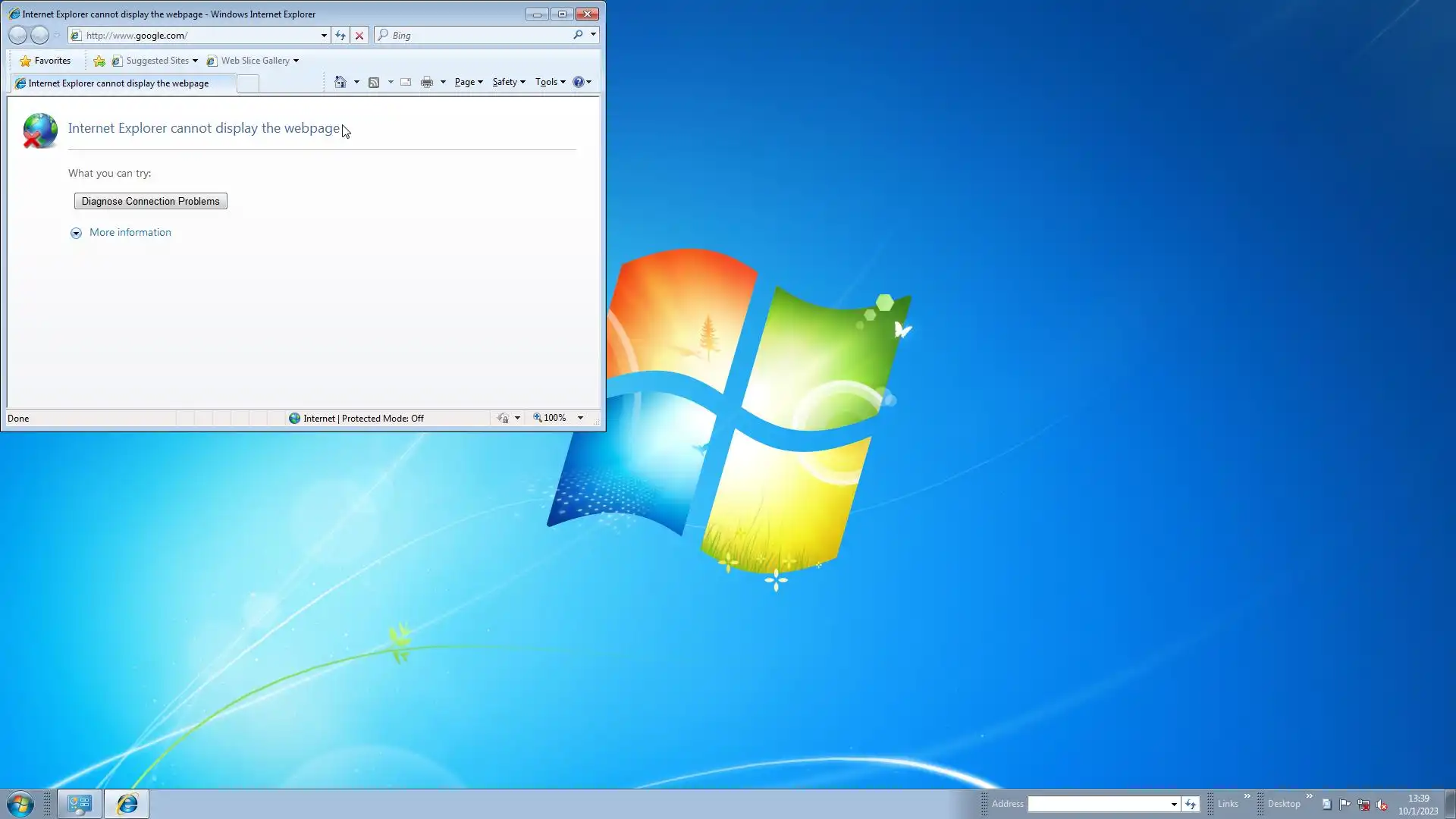Click Diagnose Connection Problems button
The width and height of the screenshot is (1456, 819).
(x=150, y=201)
